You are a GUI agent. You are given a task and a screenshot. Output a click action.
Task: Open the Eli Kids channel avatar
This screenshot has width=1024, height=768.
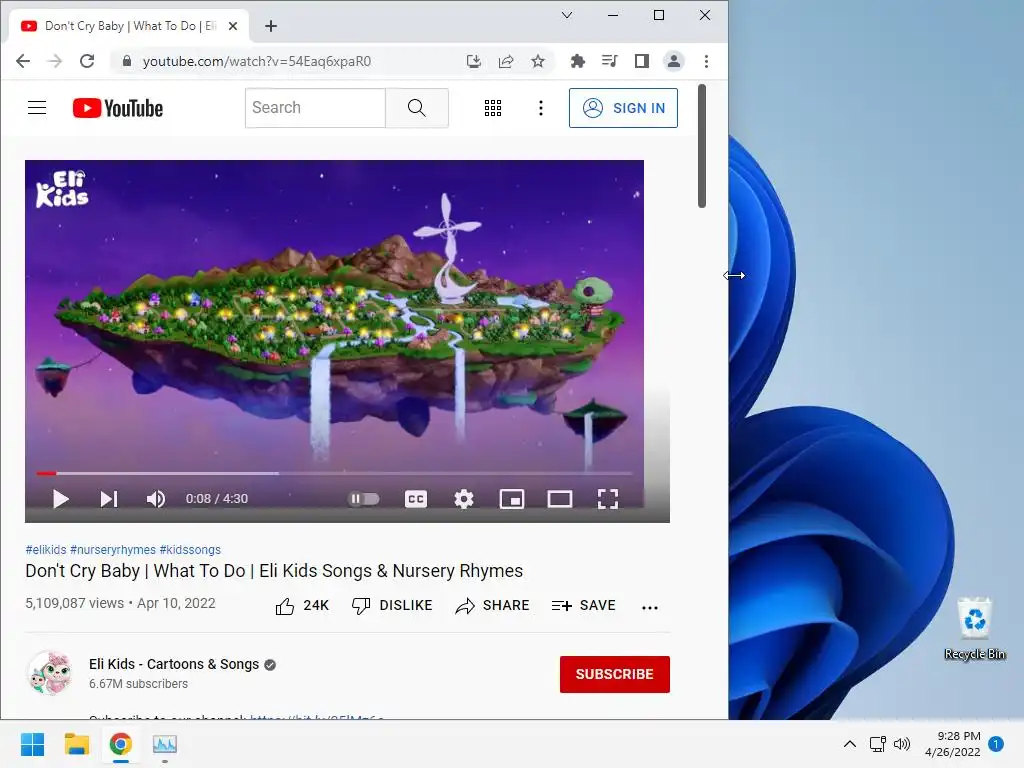[50, 673]
